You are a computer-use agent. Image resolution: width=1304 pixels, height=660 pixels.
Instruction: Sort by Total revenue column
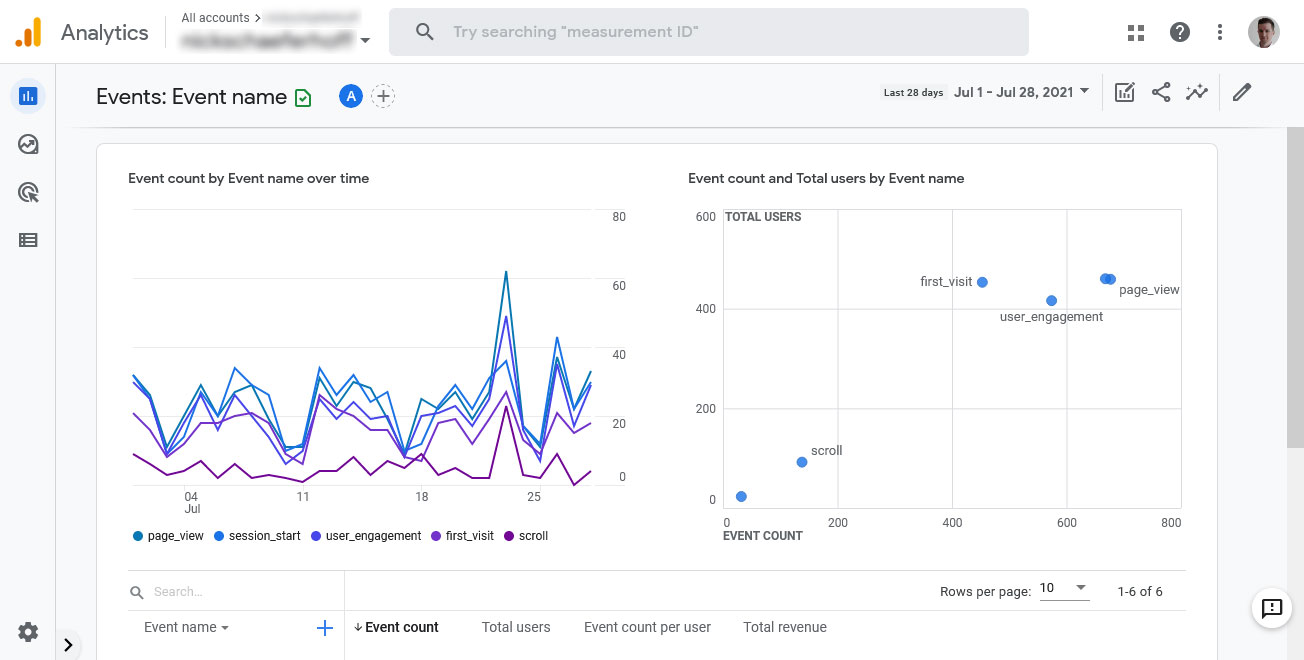coord(785,628)
